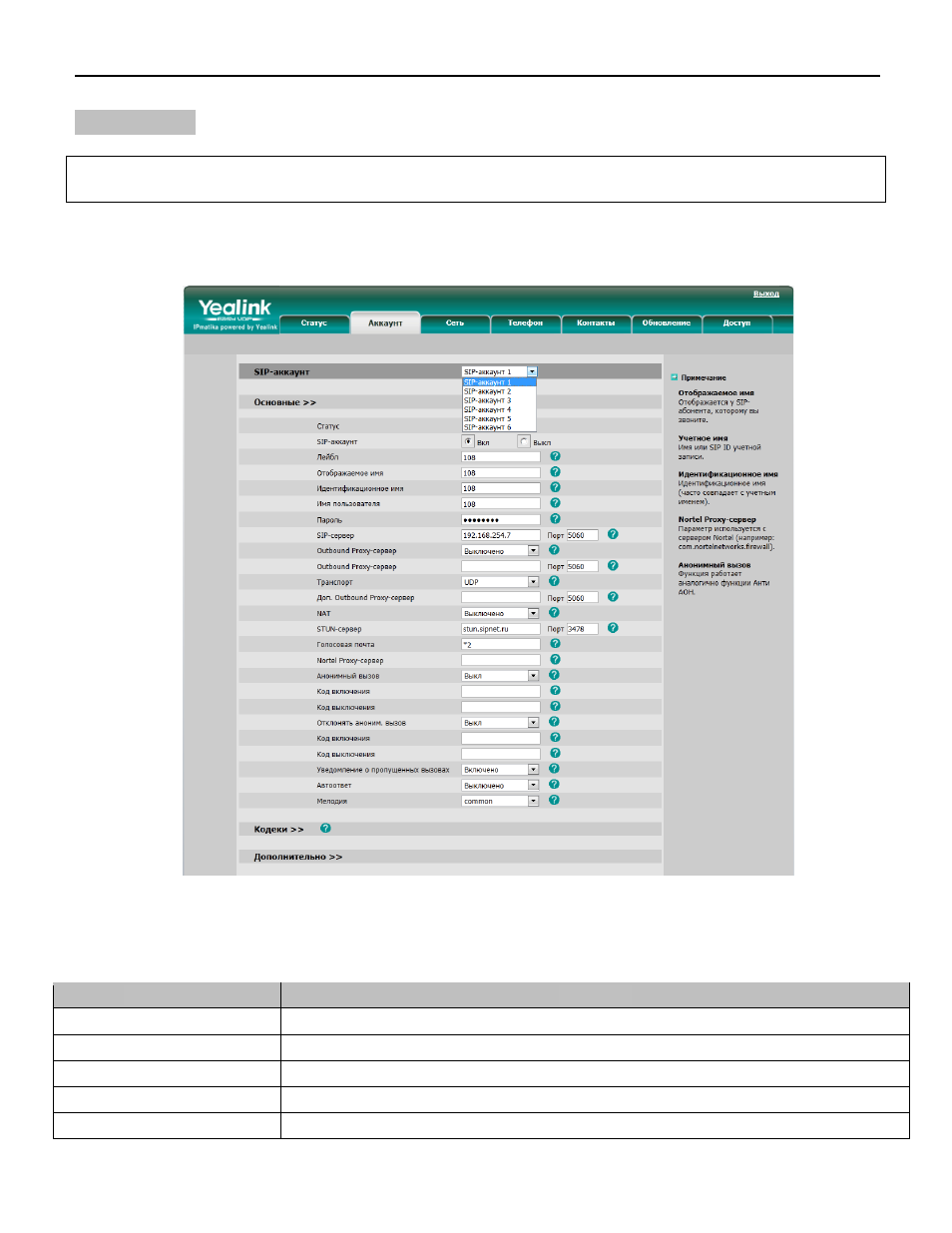
Task: Select the Вкл radio button for SIP-аккаунт
Action: tap(468, 441)
